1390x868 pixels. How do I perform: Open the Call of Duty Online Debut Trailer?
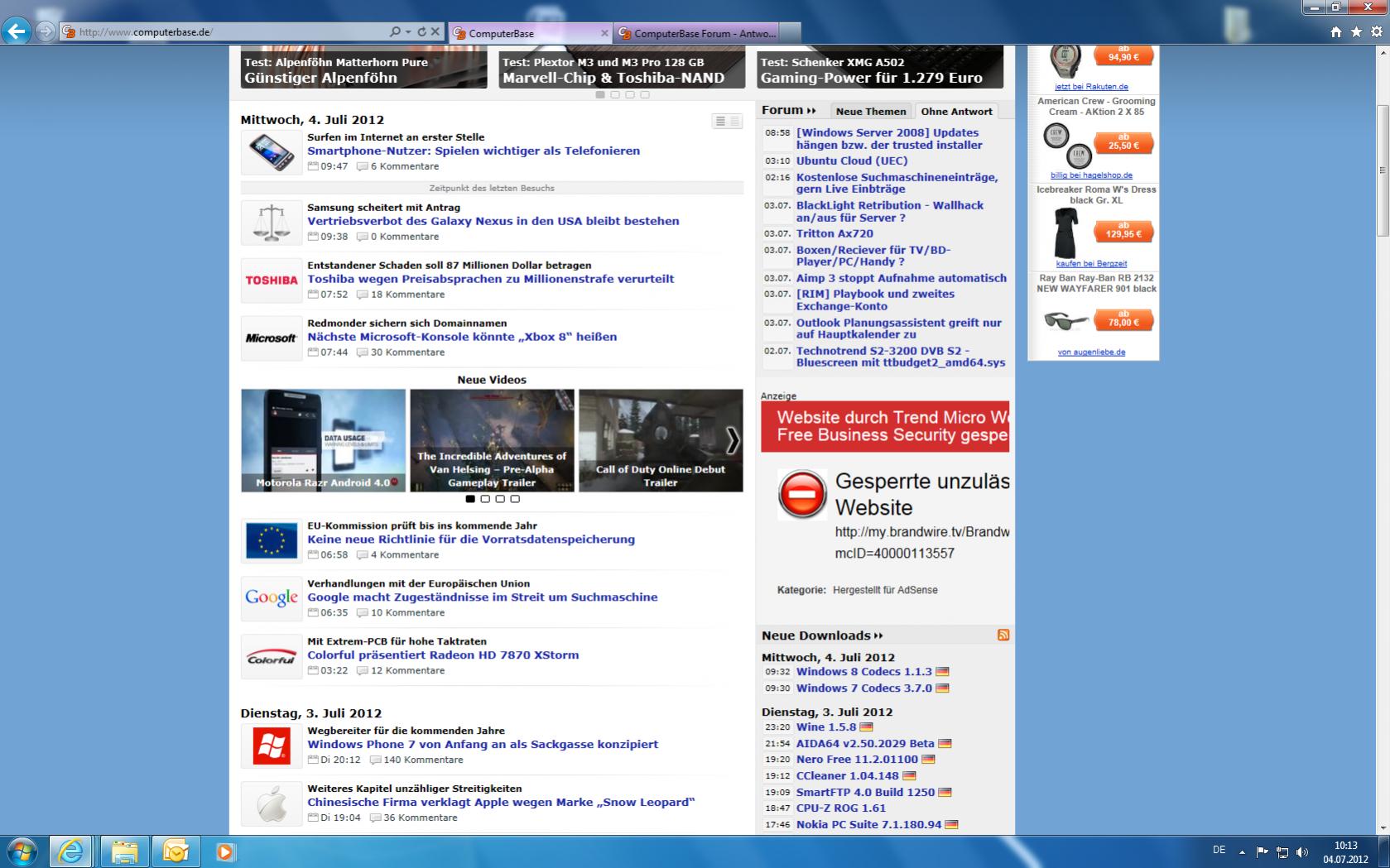point(661,441)
